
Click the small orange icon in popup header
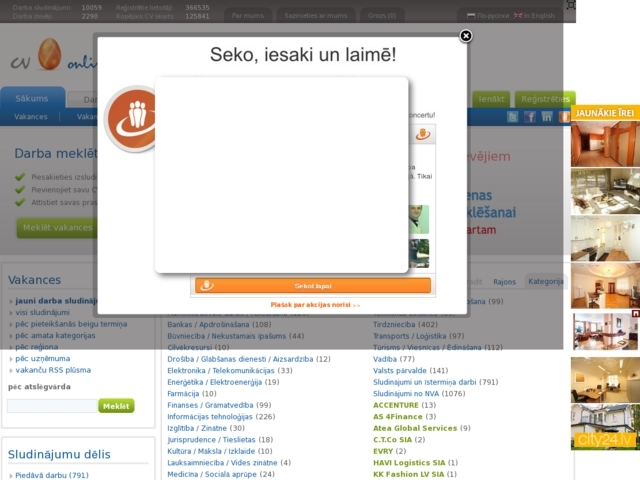coord(423,134)
